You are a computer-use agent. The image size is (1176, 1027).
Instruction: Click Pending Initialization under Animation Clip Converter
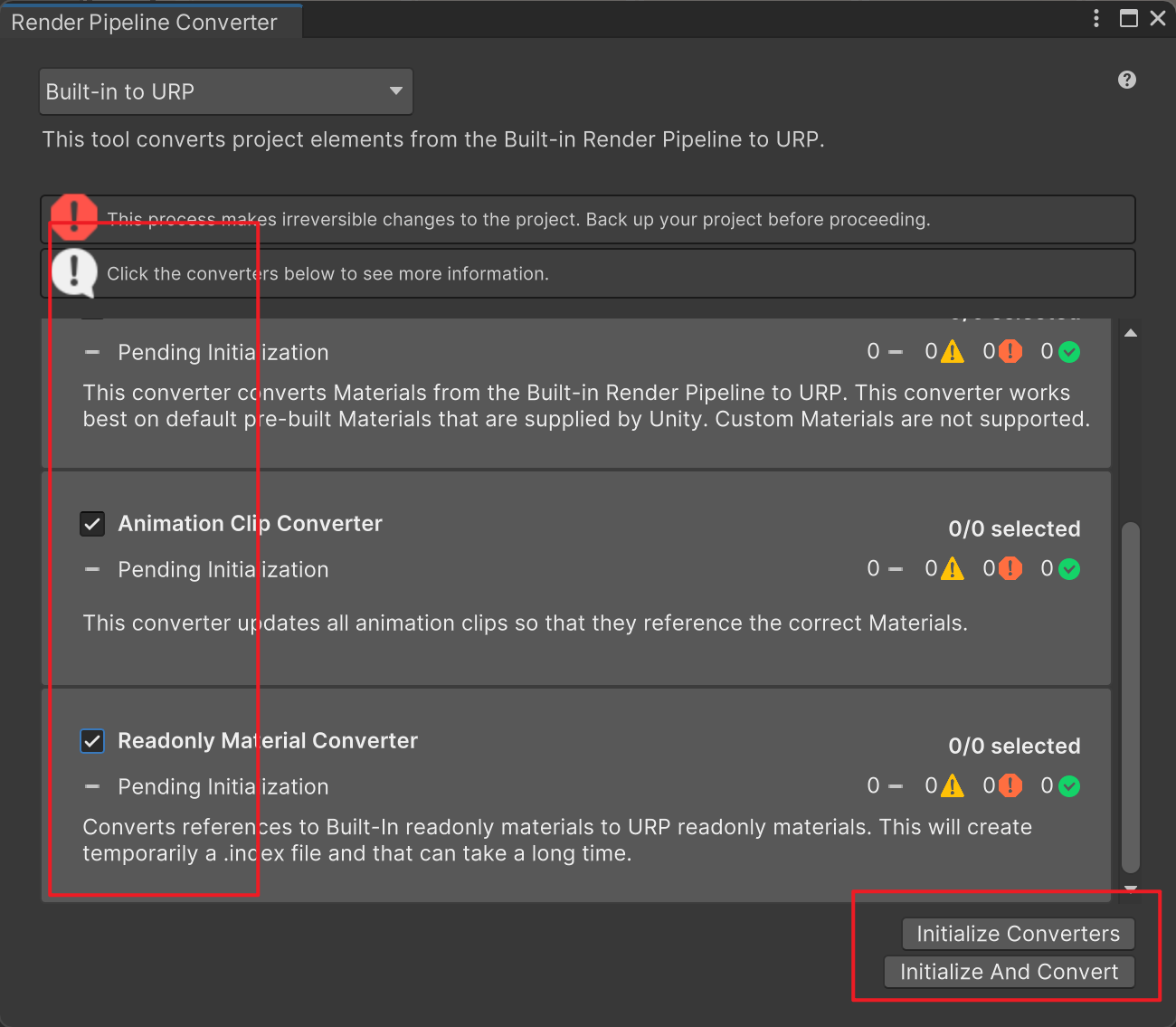pos(223,569)
